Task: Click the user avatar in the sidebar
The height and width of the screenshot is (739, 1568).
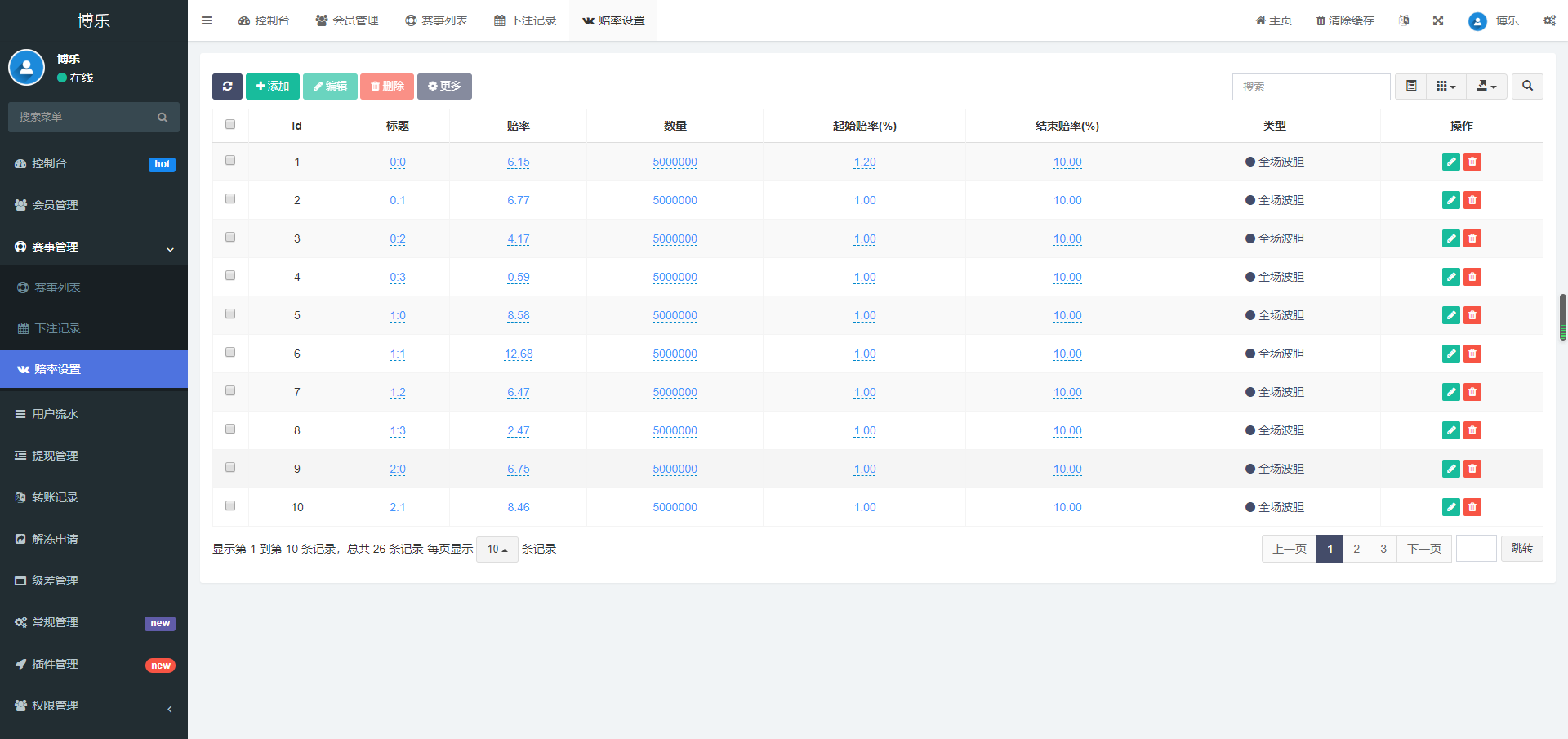Action: (26, 68)
